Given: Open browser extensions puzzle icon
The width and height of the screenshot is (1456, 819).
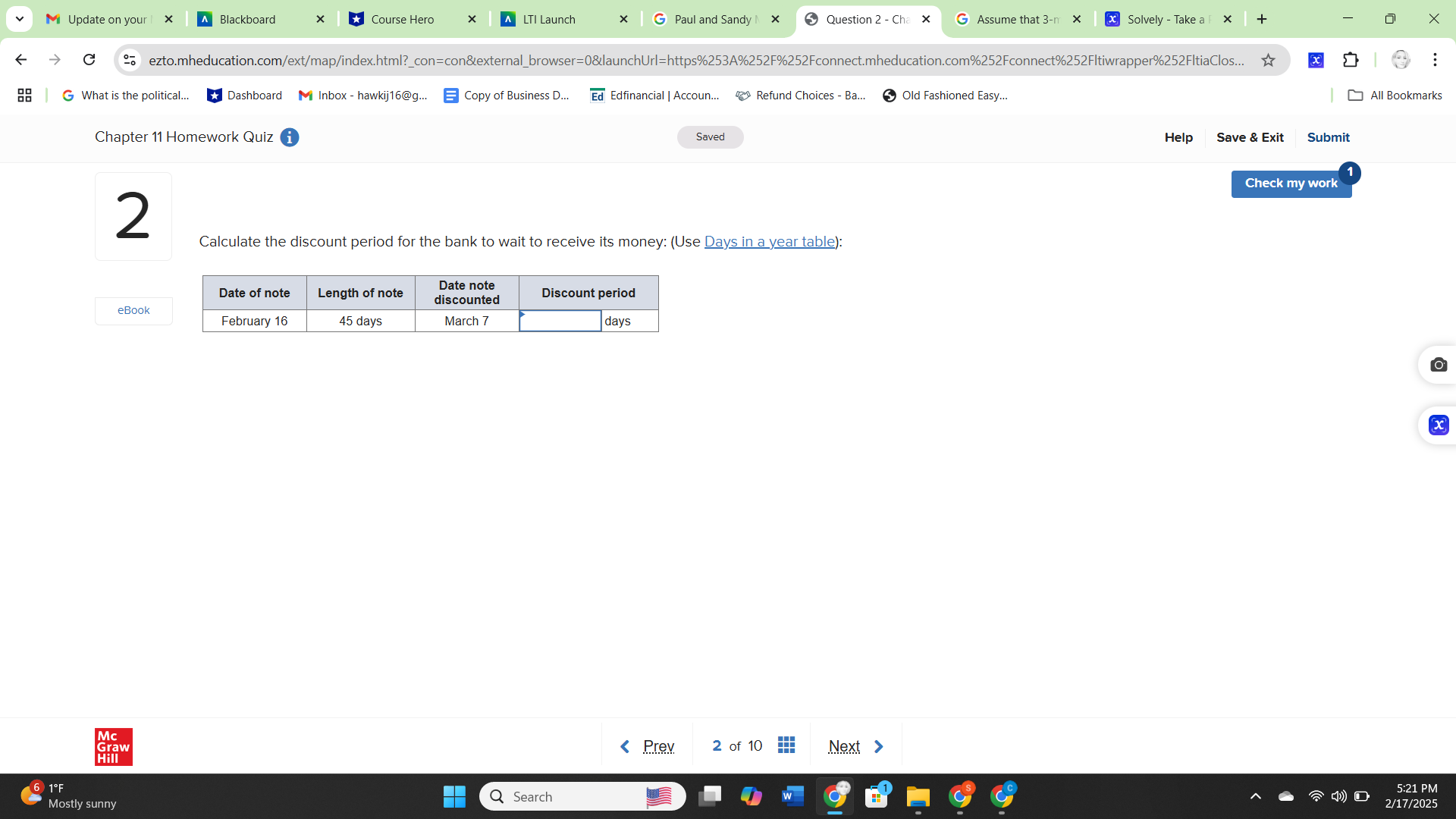Looking at the screenshot, I should pos(1352,60).
